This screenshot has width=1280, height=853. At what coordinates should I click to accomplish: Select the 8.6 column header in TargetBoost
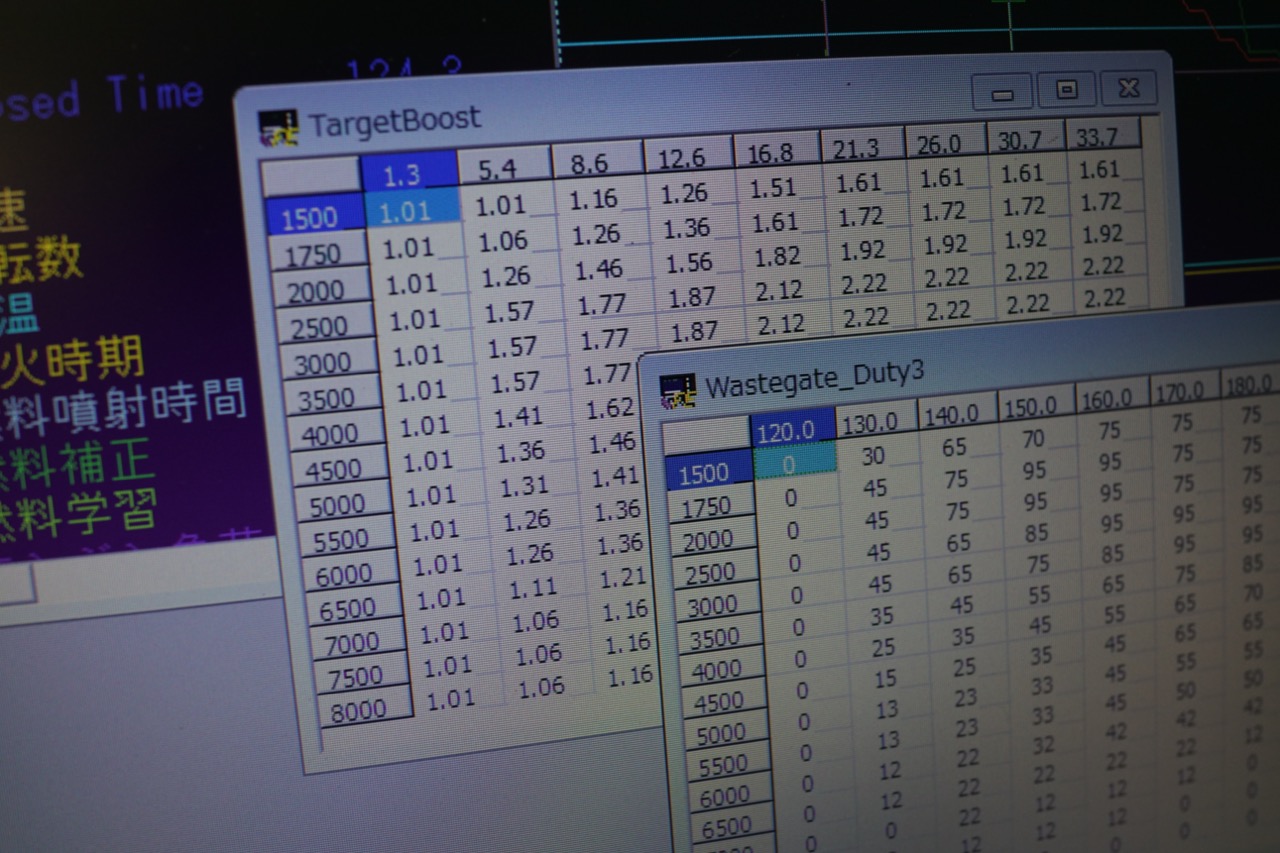click(596, 160)
